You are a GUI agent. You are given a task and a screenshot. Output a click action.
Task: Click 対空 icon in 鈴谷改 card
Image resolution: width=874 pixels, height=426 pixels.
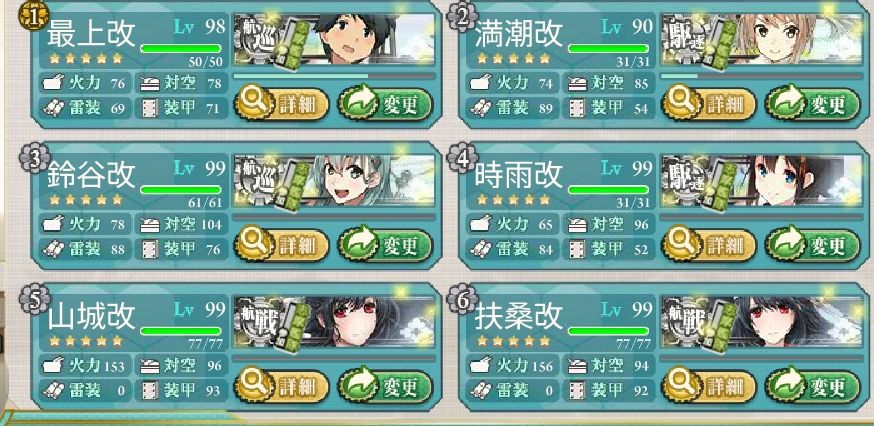pyautogui.click(x=149, y=225)
